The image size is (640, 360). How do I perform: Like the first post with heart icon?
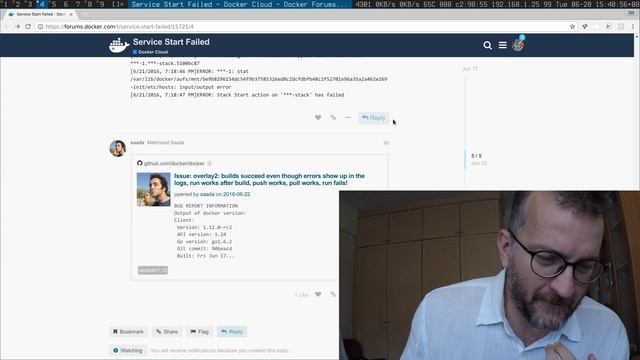pyautogui.click(x=318, y=118)
